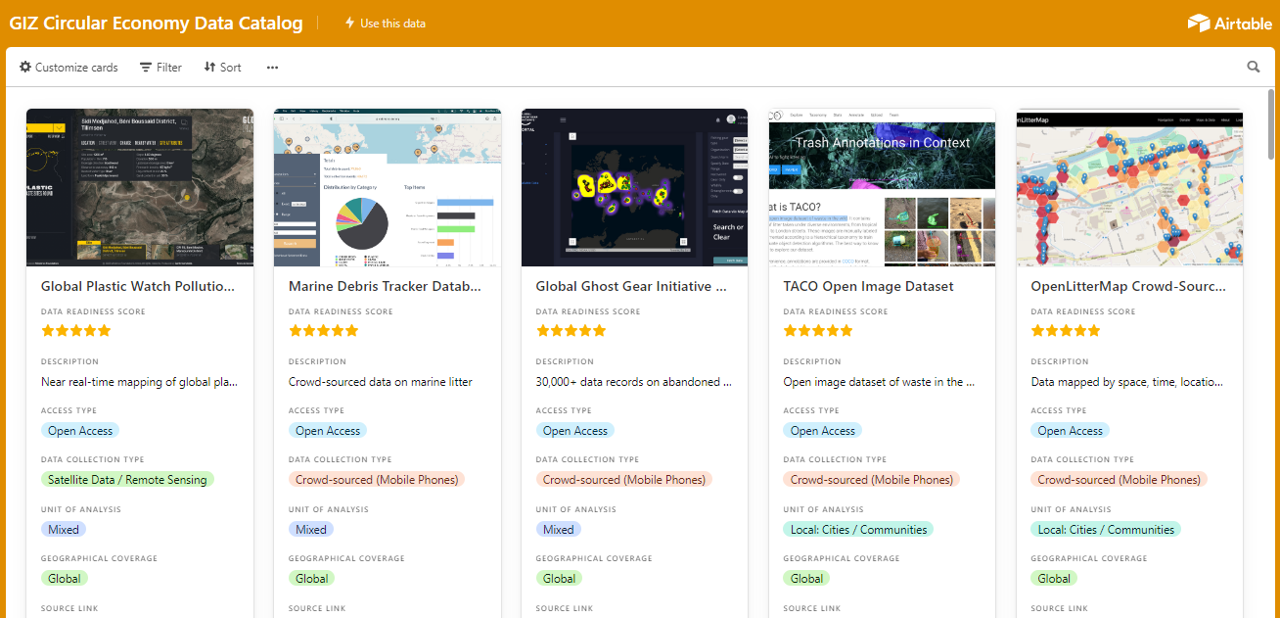Click star rating on Marine Debris Tracker card

pos(323,331)
